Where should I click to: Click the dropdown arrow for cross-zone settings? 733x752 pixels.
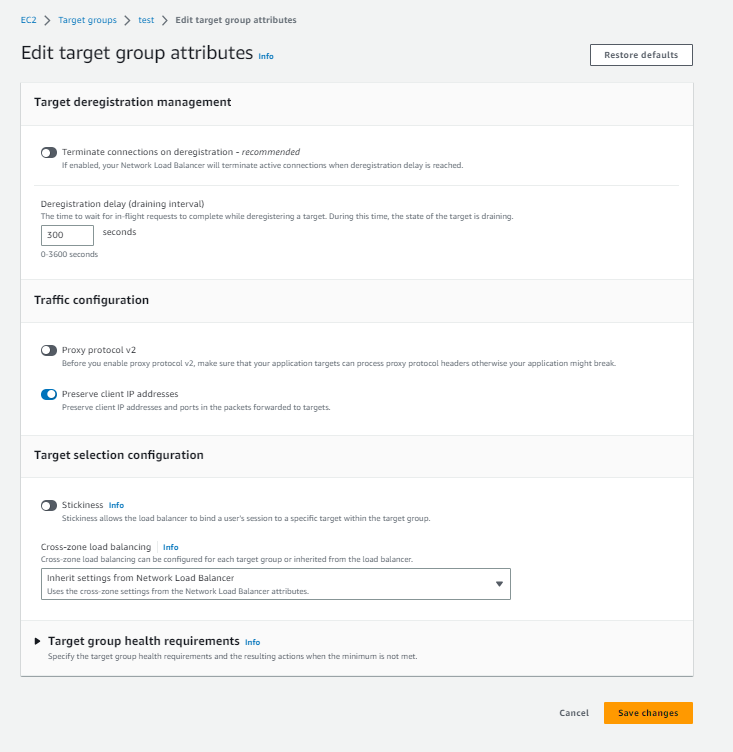(x=499, y=584)
